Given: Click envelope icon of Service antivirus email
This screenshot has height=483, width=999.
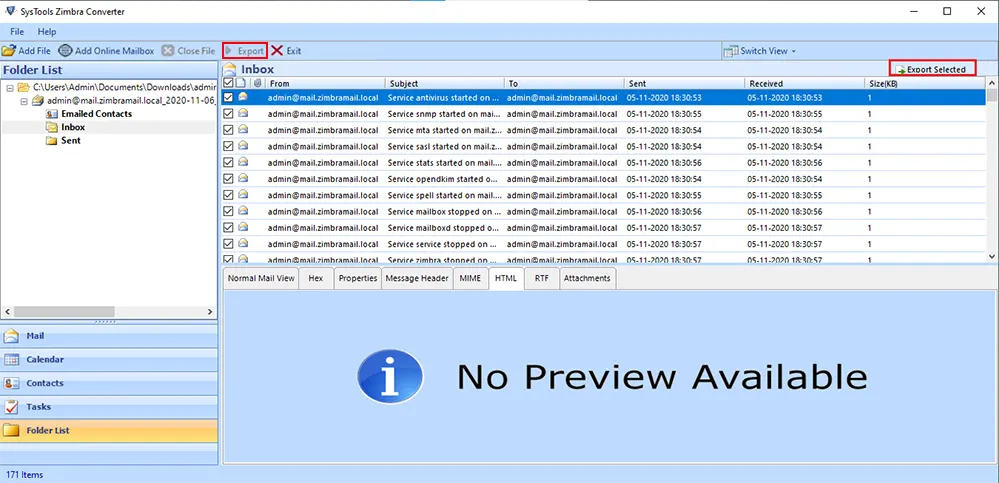Looking at the screenshot, I should click(x=243, y=97).
